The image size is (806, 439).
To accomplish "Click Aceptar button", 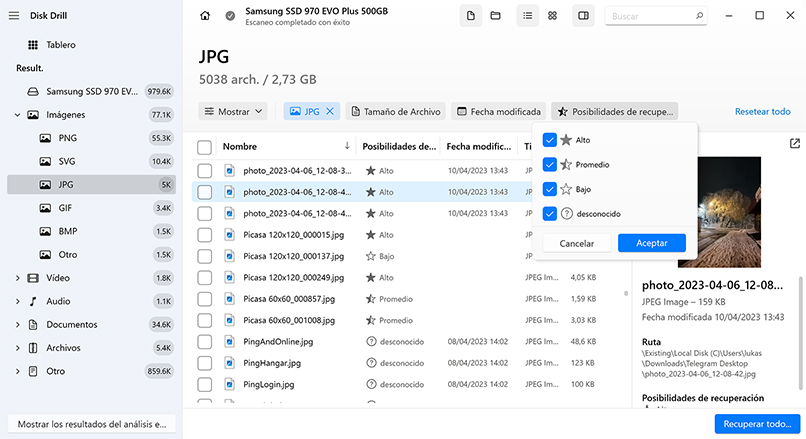I will point(652,243).
